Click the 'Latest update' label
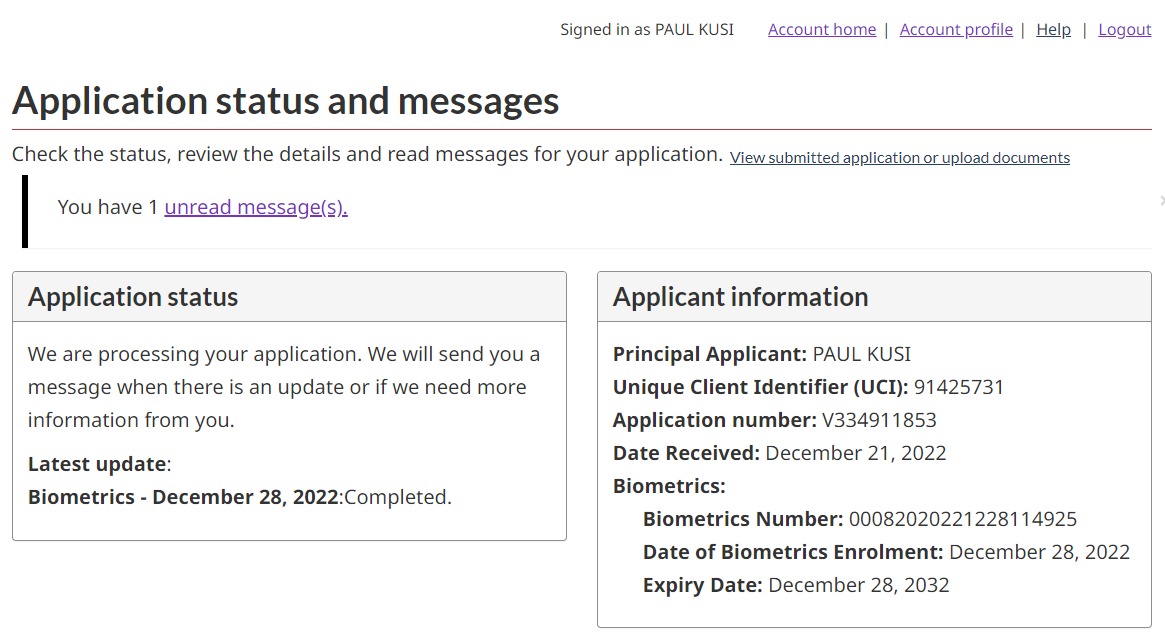 [x=97, y=464]
